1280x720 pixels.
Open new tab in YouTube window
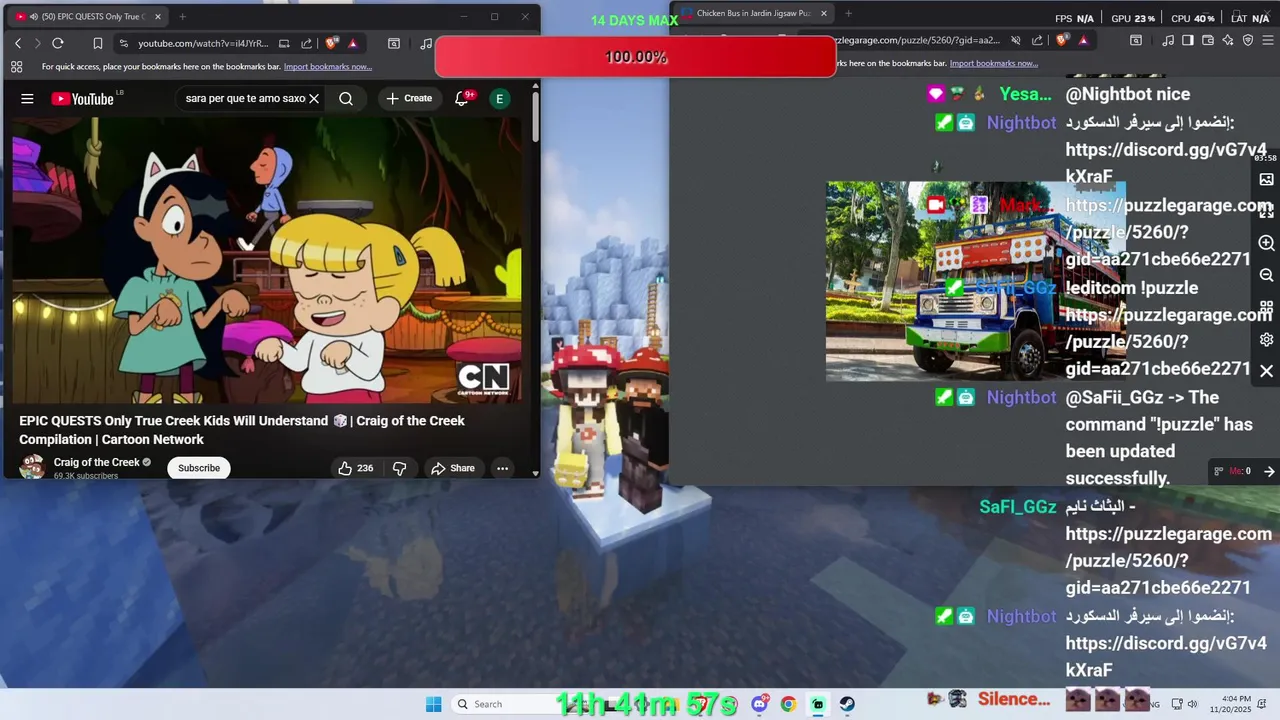pos(182,16)
